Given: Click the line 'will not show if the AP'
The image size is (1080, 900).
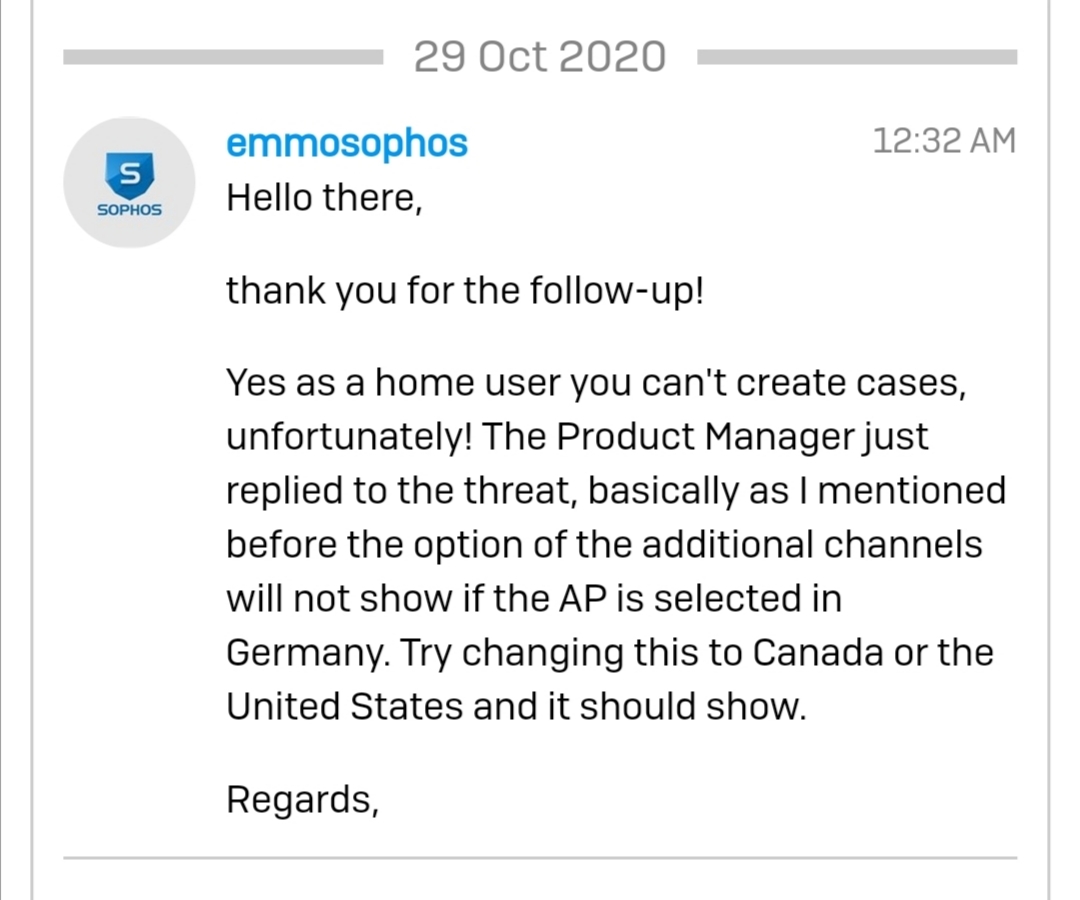Looking at the screenshot, I should [534, 598].
